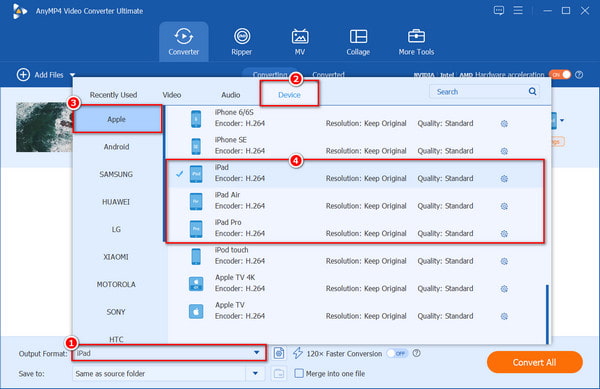Choose the iPad profile name
600x389 pixels.
click(x=222, y=167)
